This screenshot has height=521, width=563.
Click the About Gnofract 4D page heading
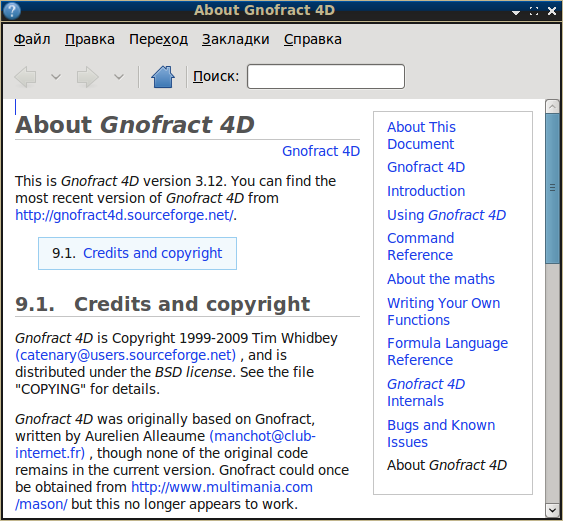[135, 125]
